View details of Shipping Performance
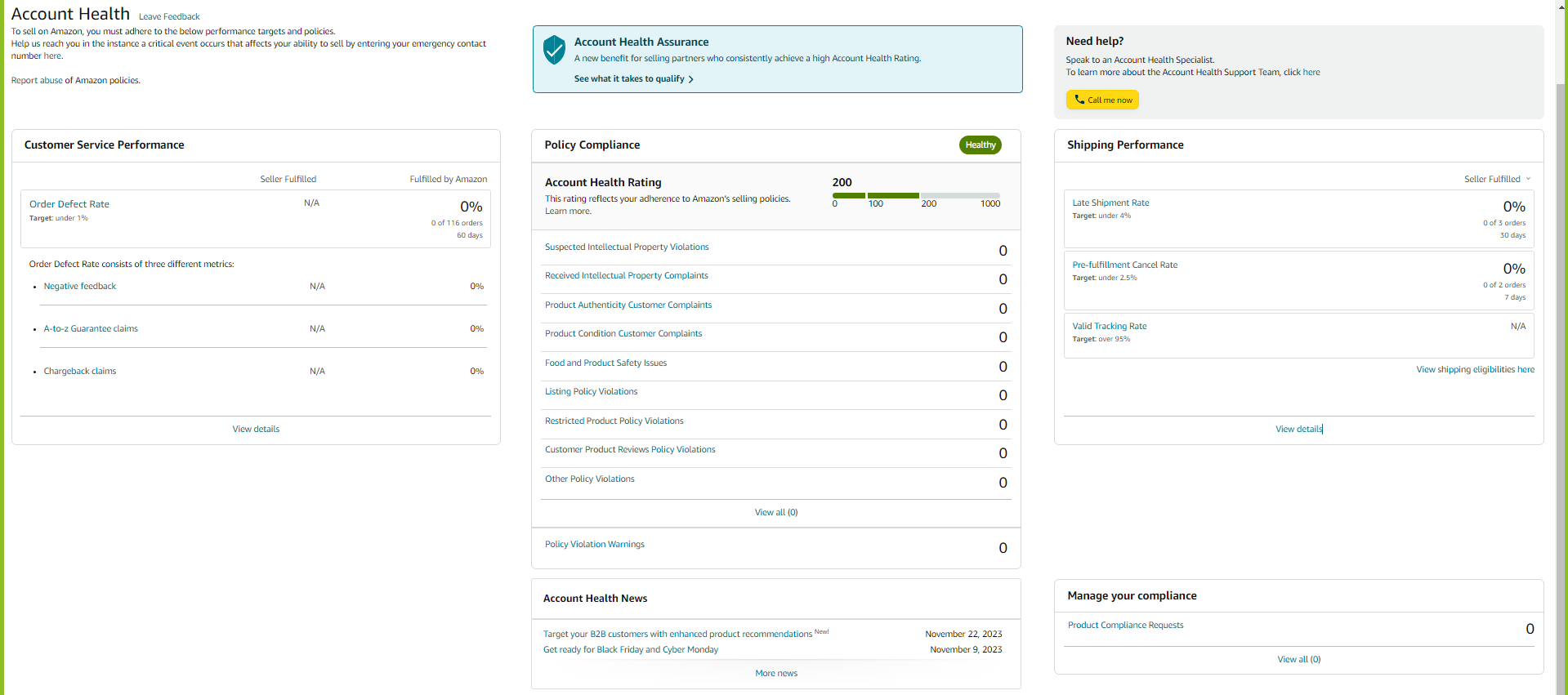Screen dimensions: 1568x695 tap(1298, 429)
